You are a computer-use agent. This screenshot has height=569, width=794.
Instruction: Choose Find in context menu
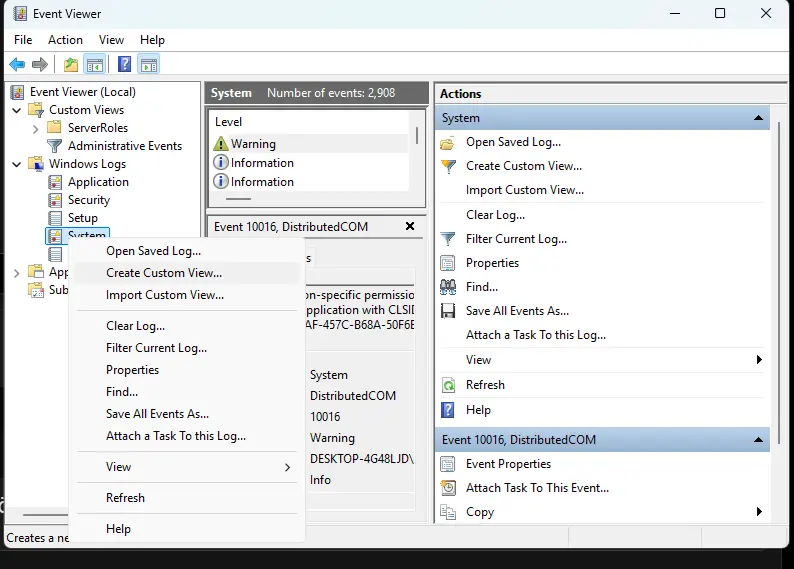click(187, 392)
